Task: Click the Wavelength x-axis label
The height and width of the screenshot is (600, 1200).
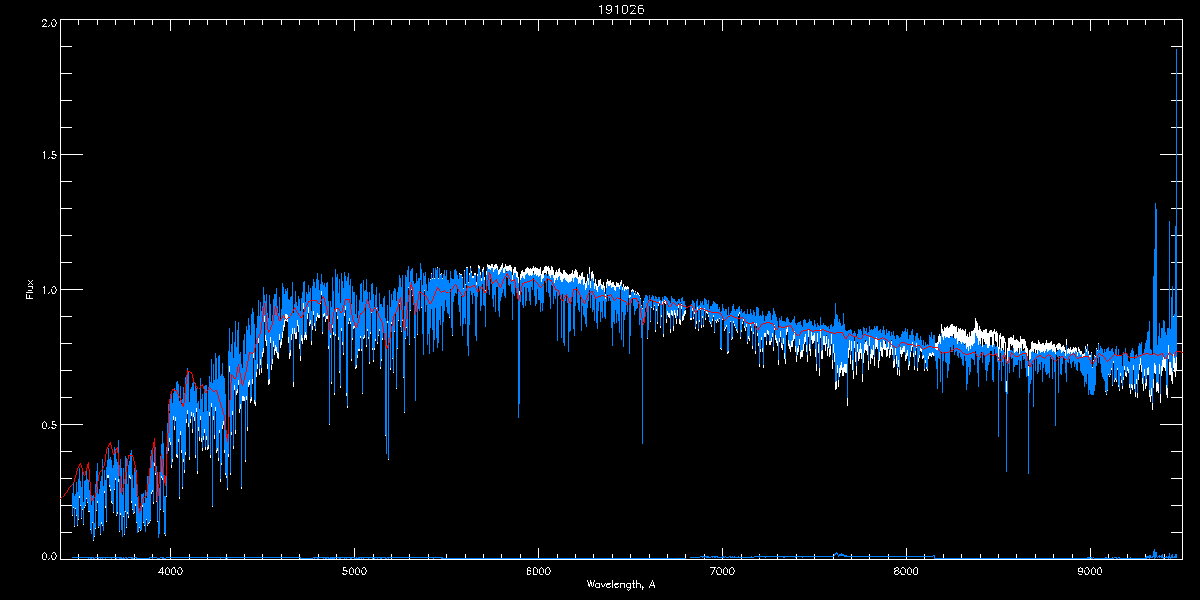Action: click(x=621, y=584)
